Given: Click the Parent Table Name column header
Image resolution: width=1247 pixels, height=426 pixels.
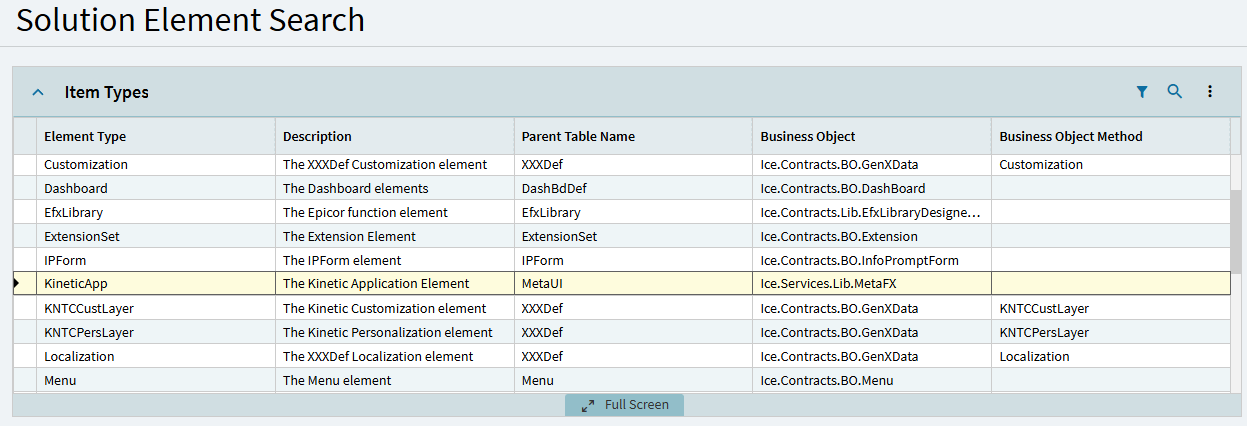Looking at the screenshot, I should click(578, 137).
